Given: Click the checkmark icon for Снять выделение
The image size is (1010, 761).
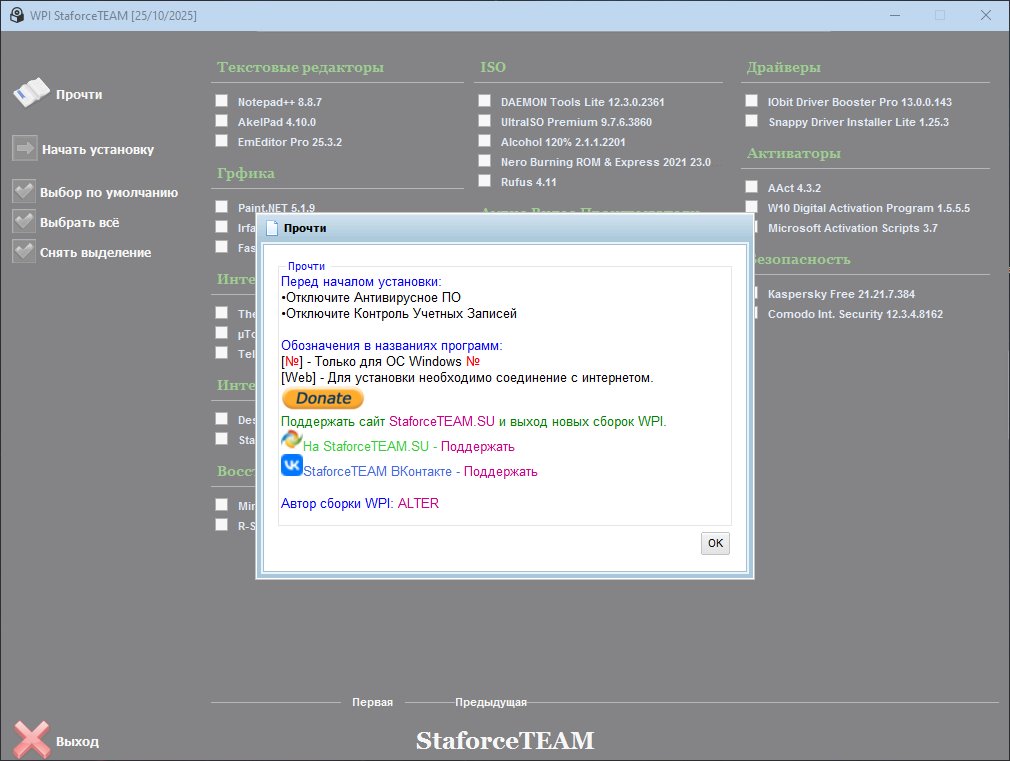Looking at the screenshot, I should [24, 252].
